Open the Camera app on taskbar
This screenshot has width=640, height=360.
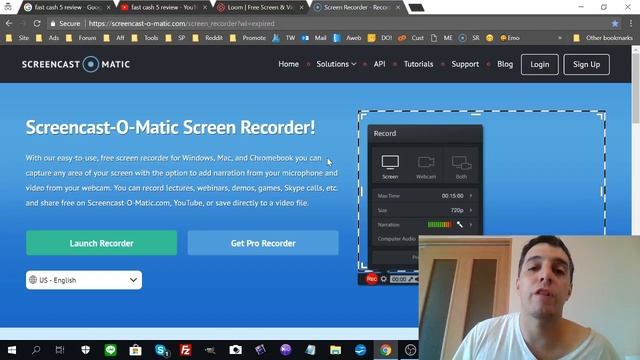(235, 350)
